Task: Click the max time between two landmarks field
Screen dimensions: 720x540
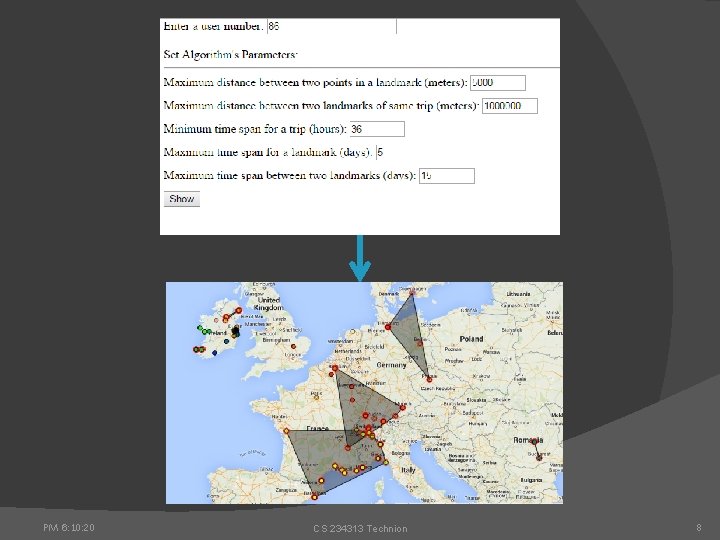Action: coord(447,176)
